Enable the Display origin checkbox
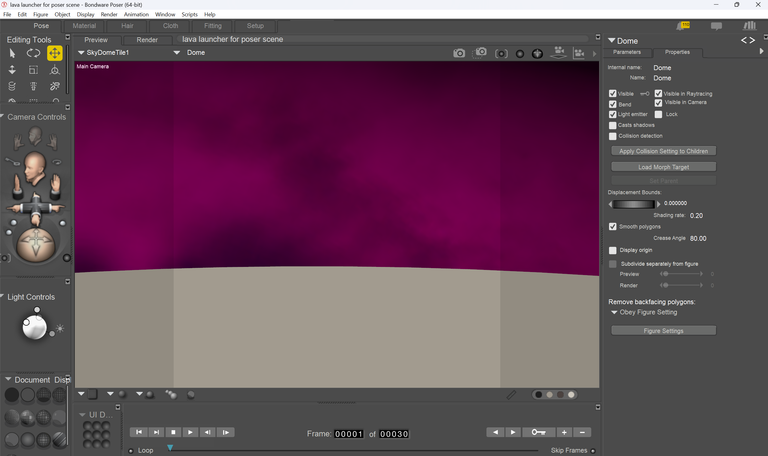 coord(612,250)
